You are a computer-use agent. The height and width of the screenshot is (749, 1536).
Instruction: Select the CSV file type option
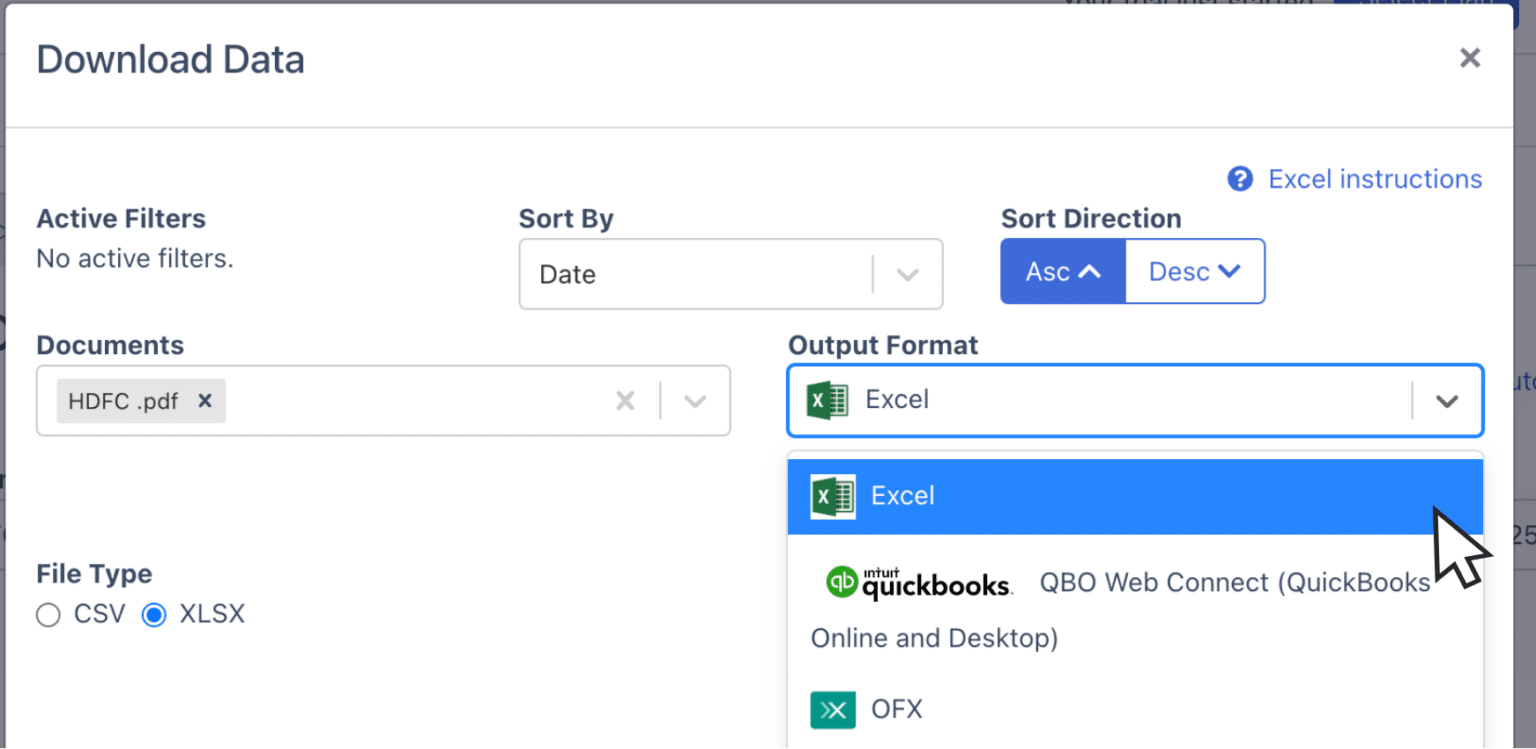pyautogui.click(x=48, y=614)
